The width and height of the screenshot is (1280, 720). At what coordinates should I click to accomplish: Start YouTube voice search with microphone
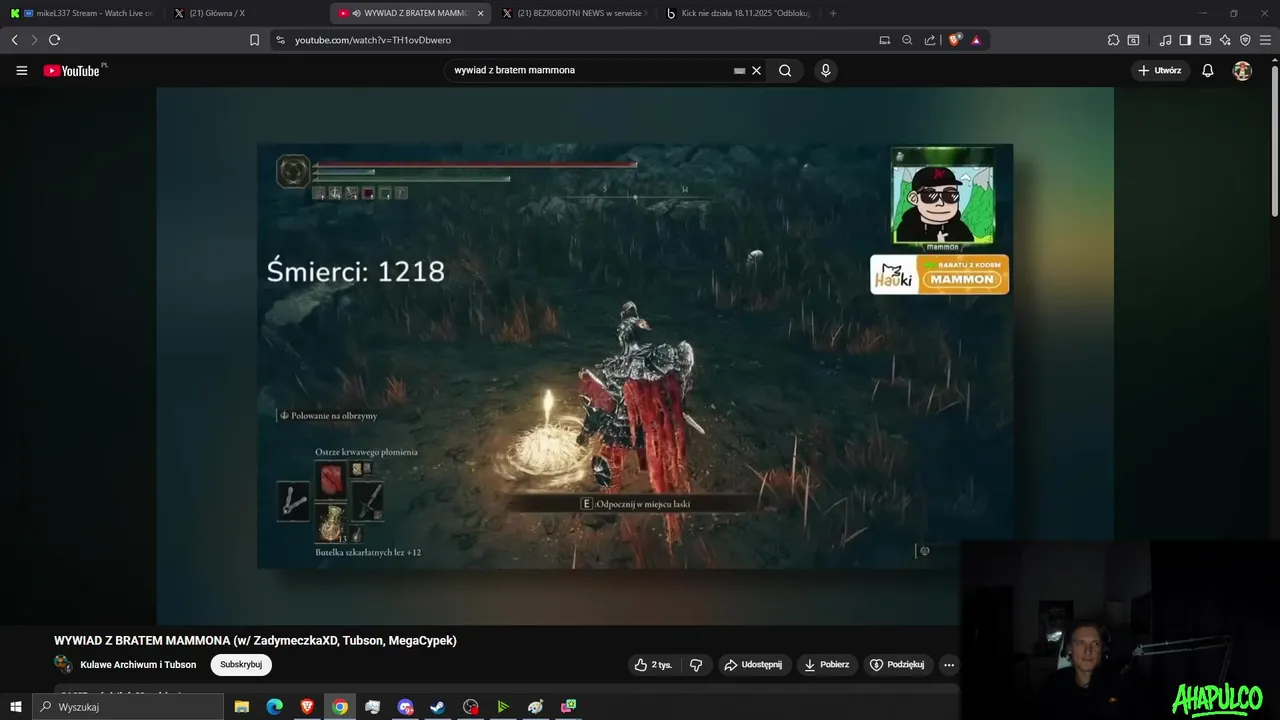click(x=825, y=70)
